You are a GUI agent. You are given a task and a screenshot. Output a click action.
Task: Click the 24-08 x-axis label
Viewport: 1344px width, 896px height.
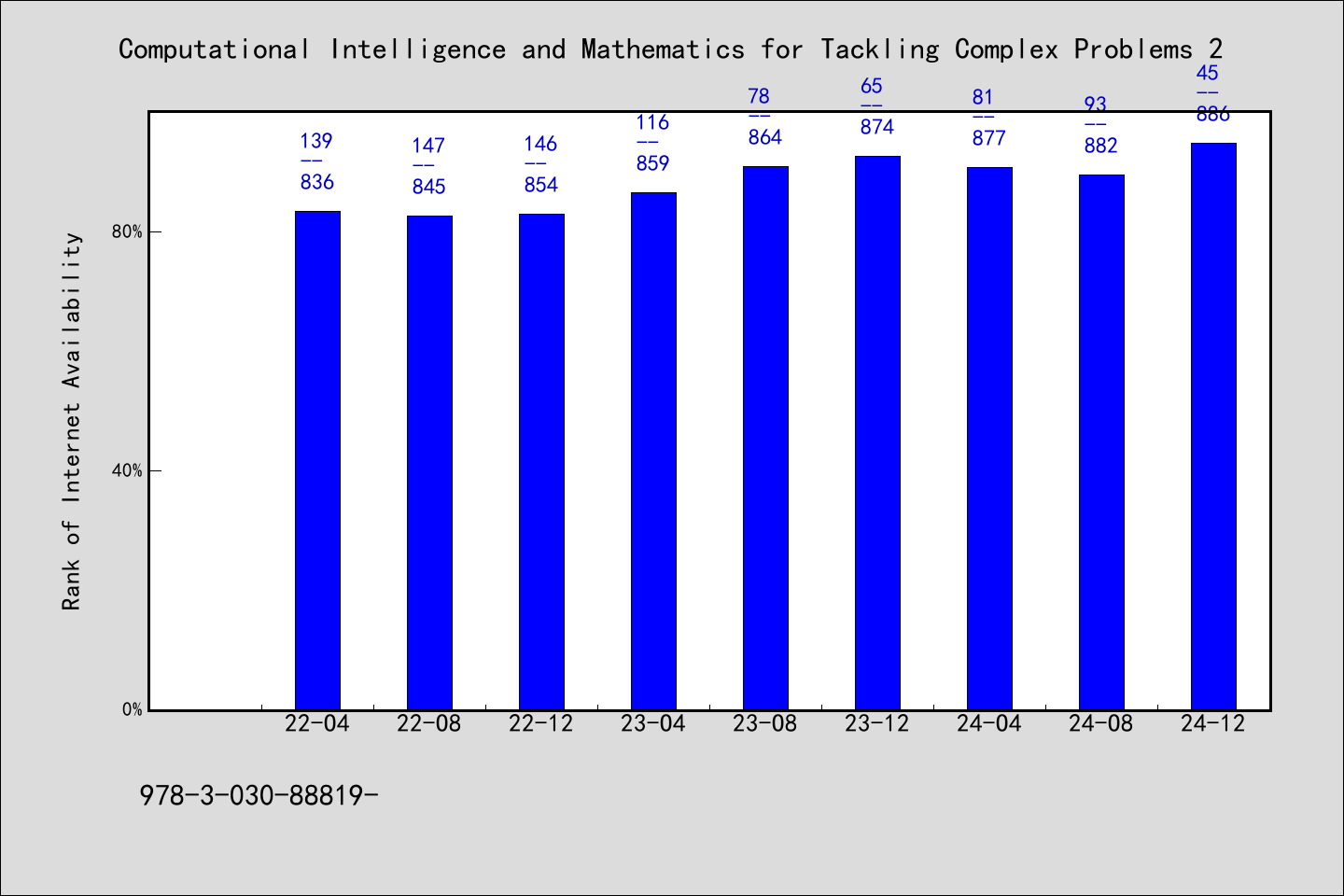1101,724
